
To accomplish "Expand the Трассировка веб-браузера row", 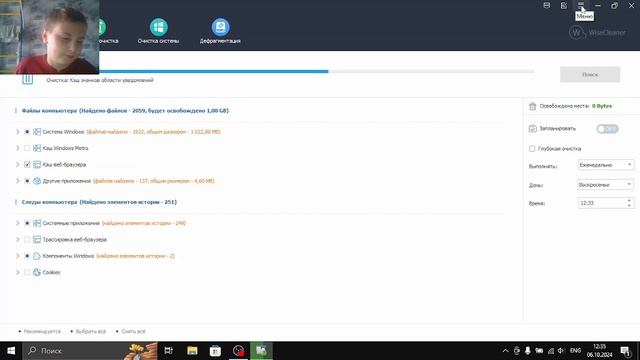I will tap(18, 240).
